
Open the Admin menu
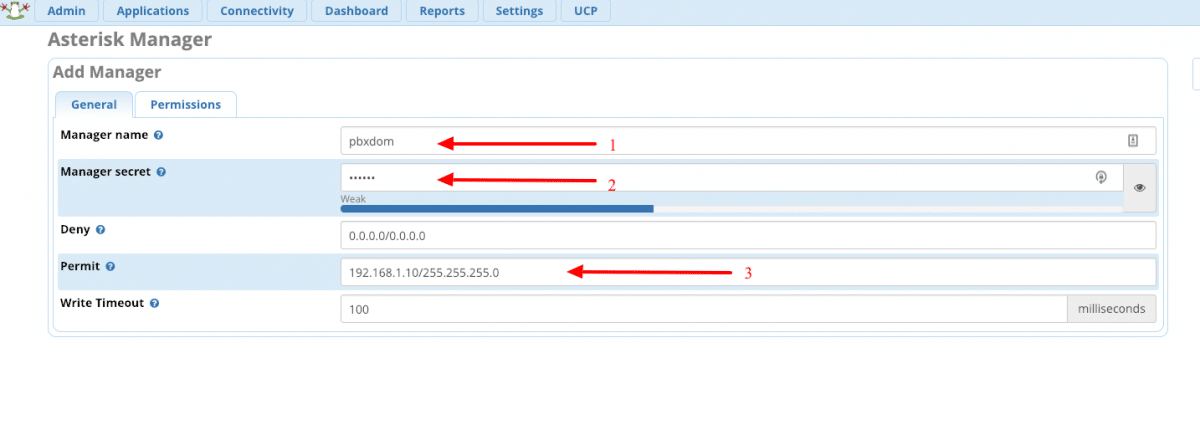67,11
